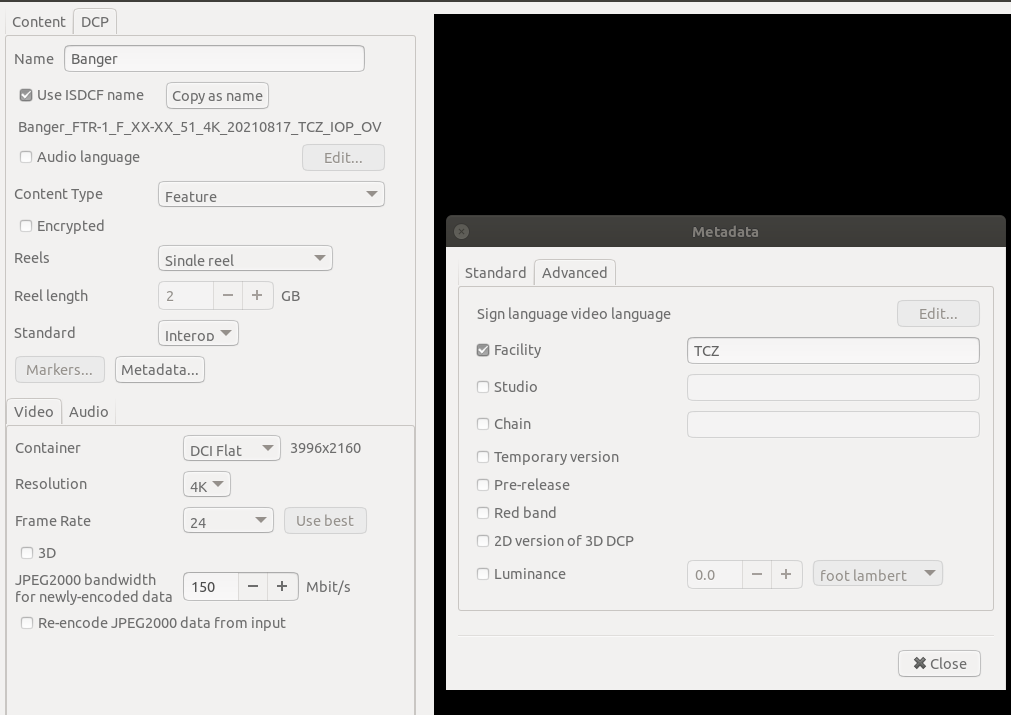Expand the Container DCI Flat dropdown
The height and width of the screenshot is (715, 1011).
tap(231, 449)
